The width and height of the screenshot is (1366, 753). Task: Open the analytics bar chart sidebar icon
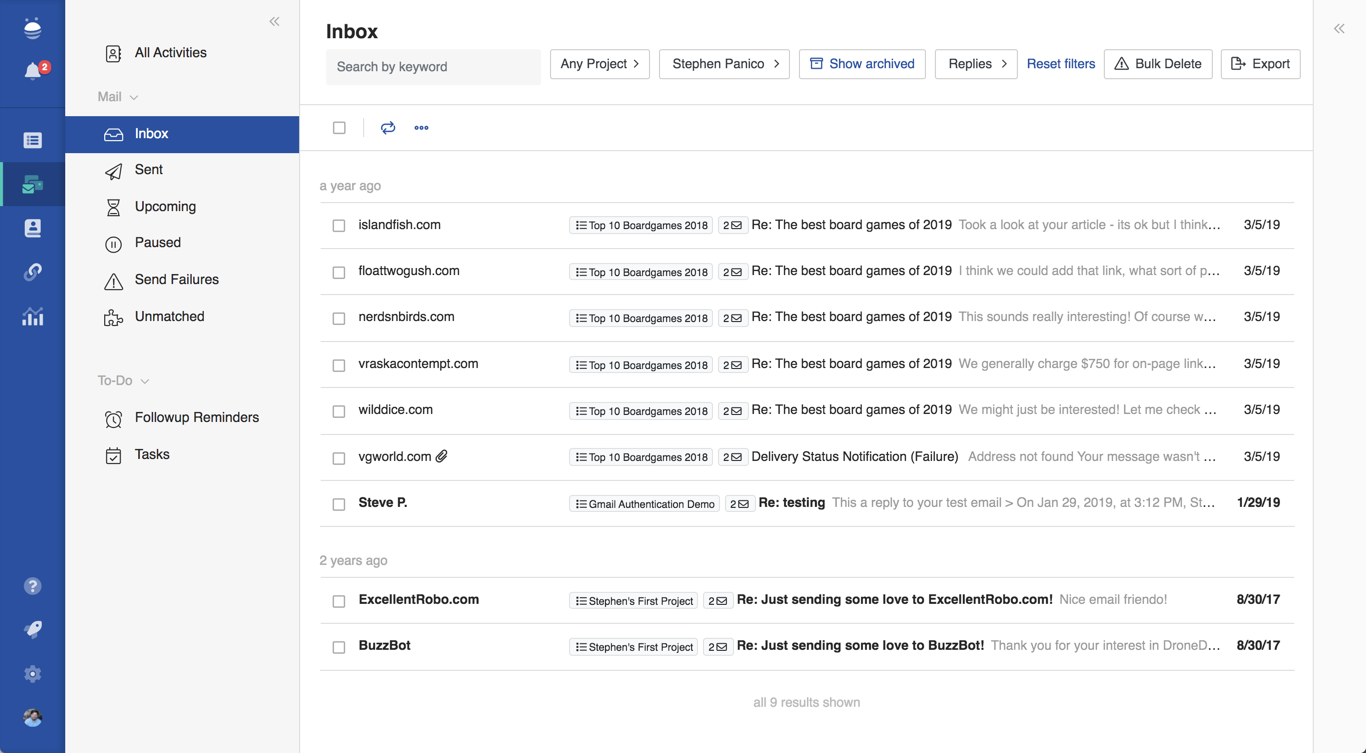(x=33, y=317)
